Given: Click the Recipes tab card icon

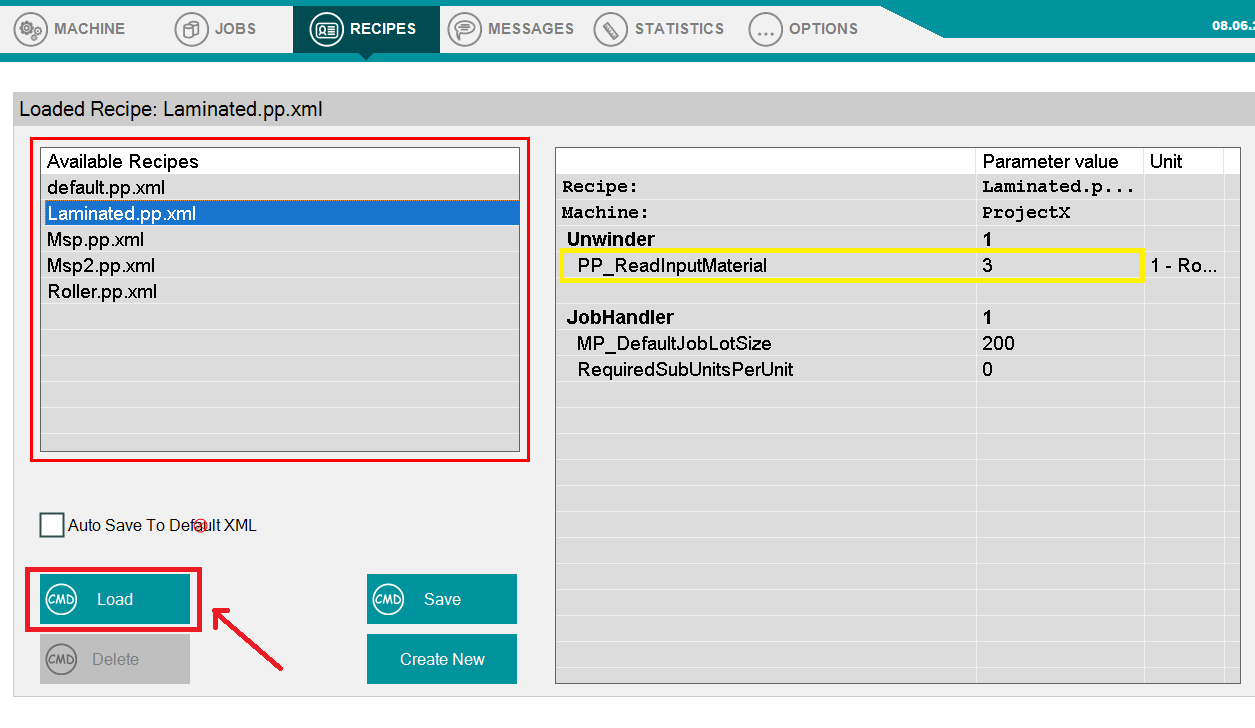Looking at the screenshot, I should [326, 29].
